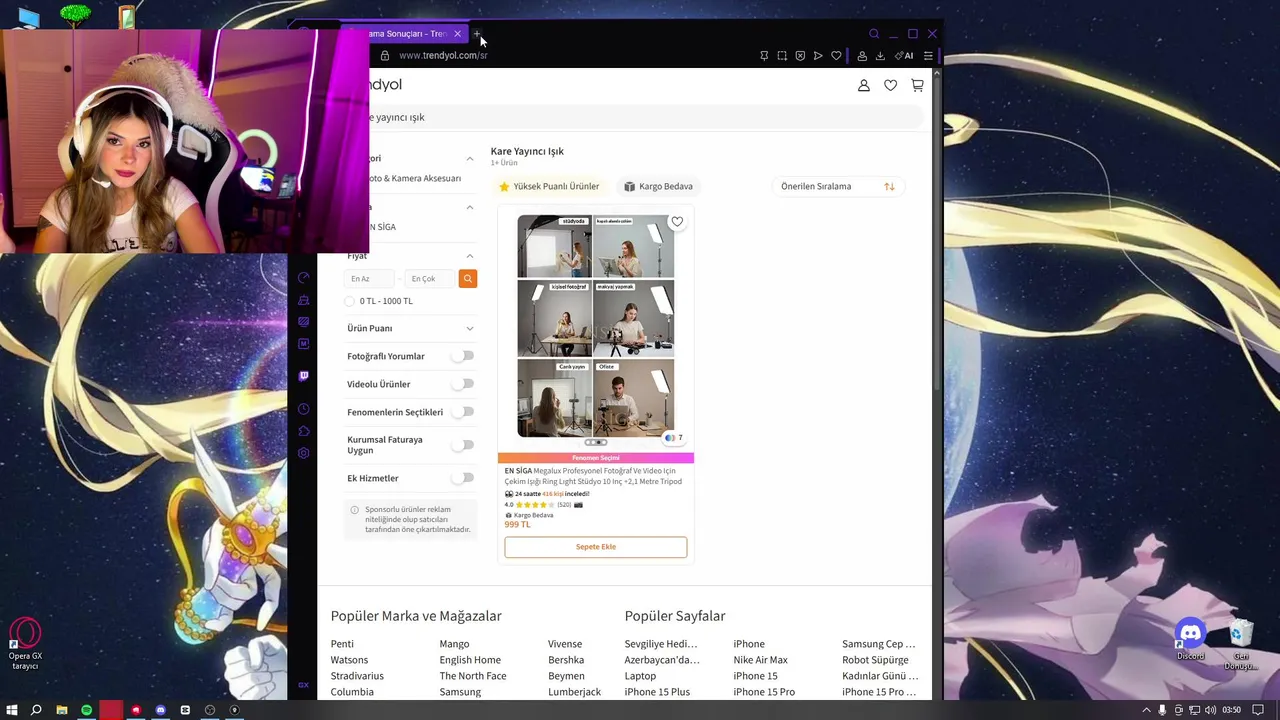Open the English Home brand link

point(470,660)
